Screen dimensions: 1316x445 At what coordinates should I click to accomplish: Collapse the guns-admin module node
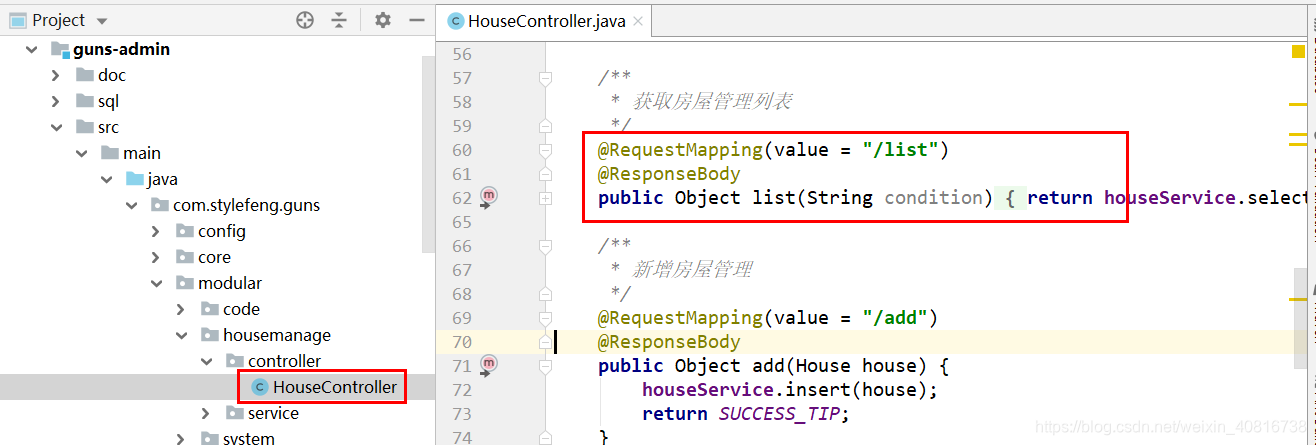tap(32, 49)
